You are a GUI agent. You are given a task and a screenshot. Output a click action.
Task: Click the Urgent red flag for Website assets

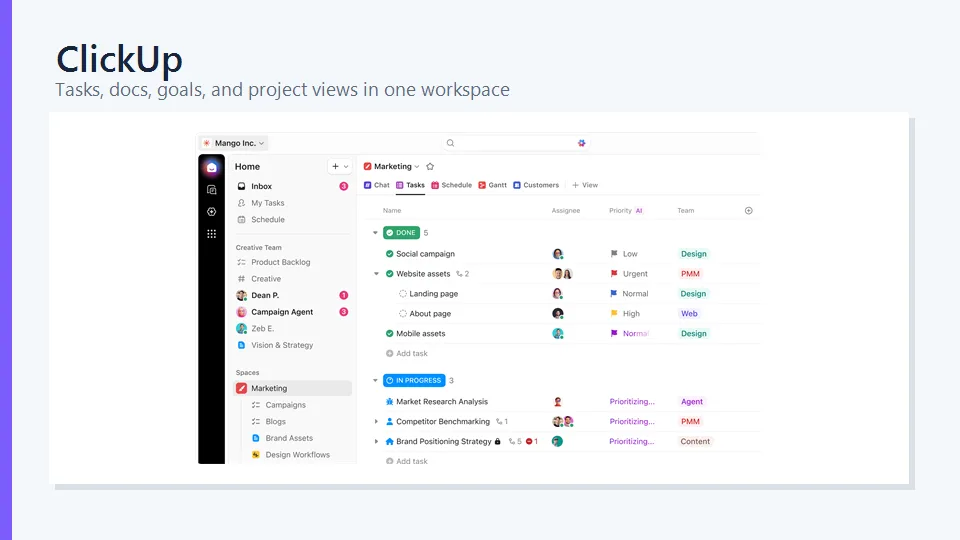[614, 274]
